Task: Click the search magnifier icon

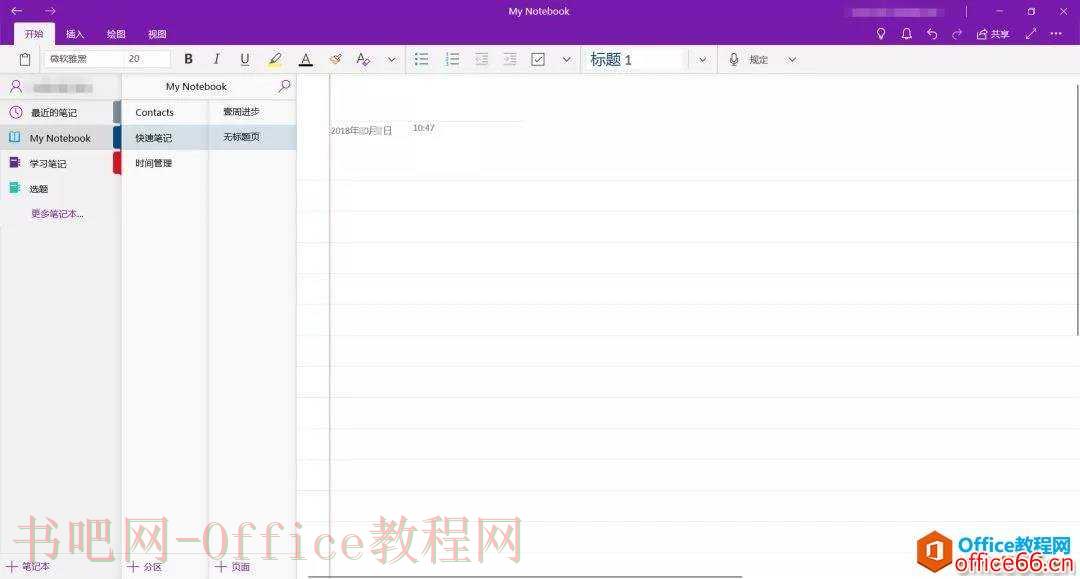Action: [284, 86]
